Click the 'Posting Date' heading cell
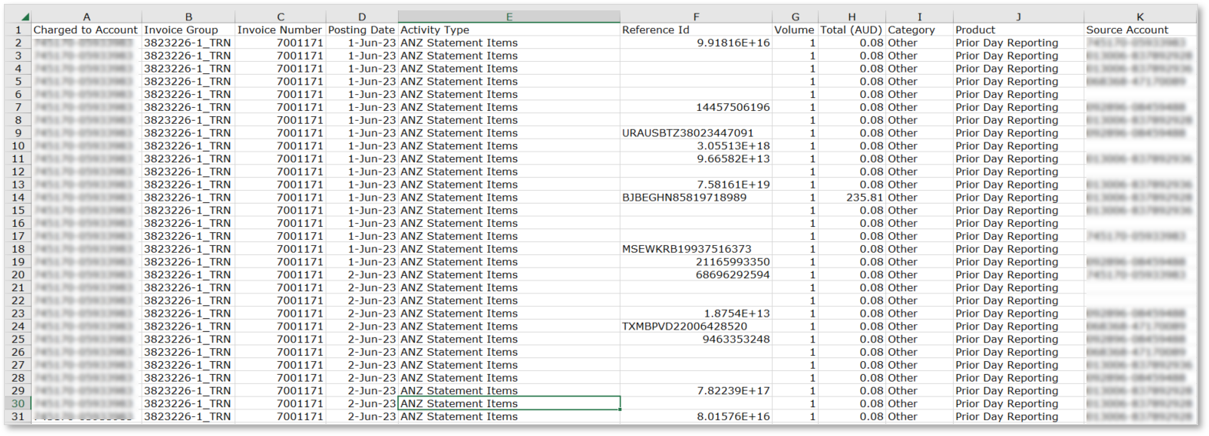The height and width of the screenshot is (436, 1209). pyautogui.click(x=362, y=30)
